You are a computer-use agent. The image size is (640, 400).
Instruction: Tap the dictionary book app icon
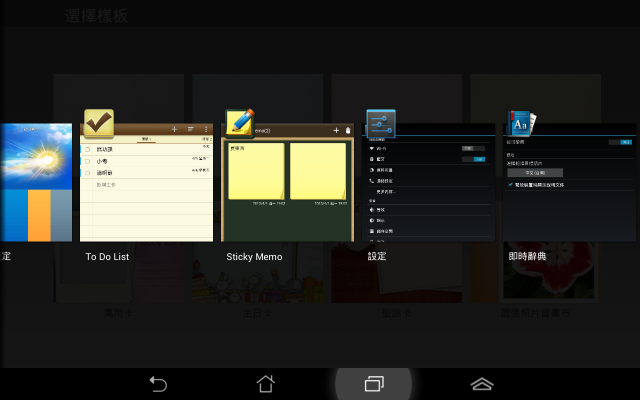[522, 123]
